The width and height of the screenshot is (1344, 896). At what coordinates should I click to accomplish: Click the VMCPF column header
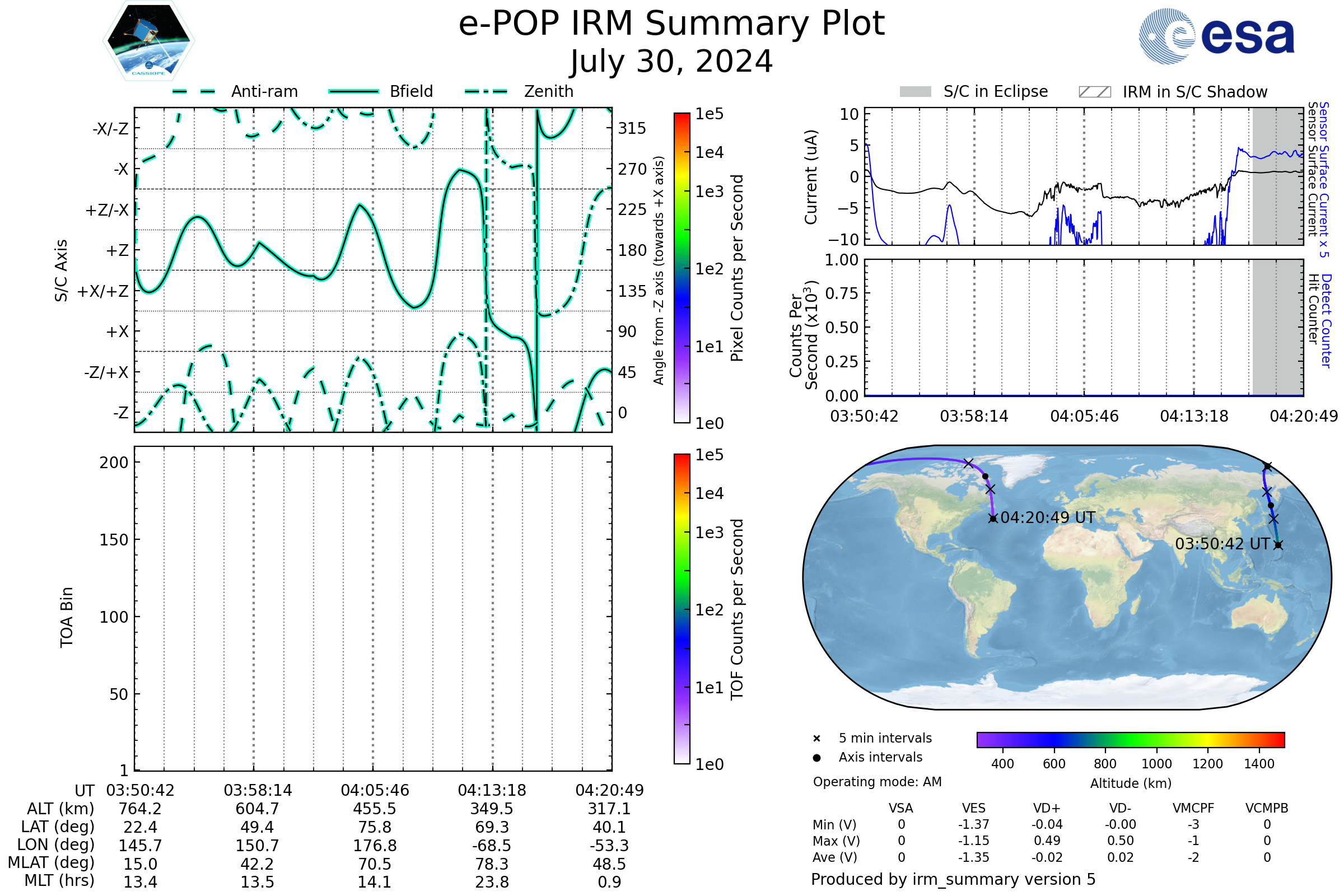tap(1193, 808)
